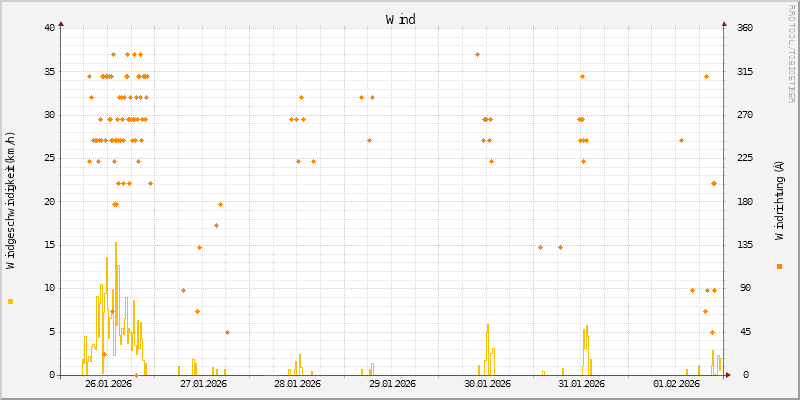Screen dimensions: 800x400
Task: Select the Windgeschwindigkeit (km/h) axis label
Action: 11,200
